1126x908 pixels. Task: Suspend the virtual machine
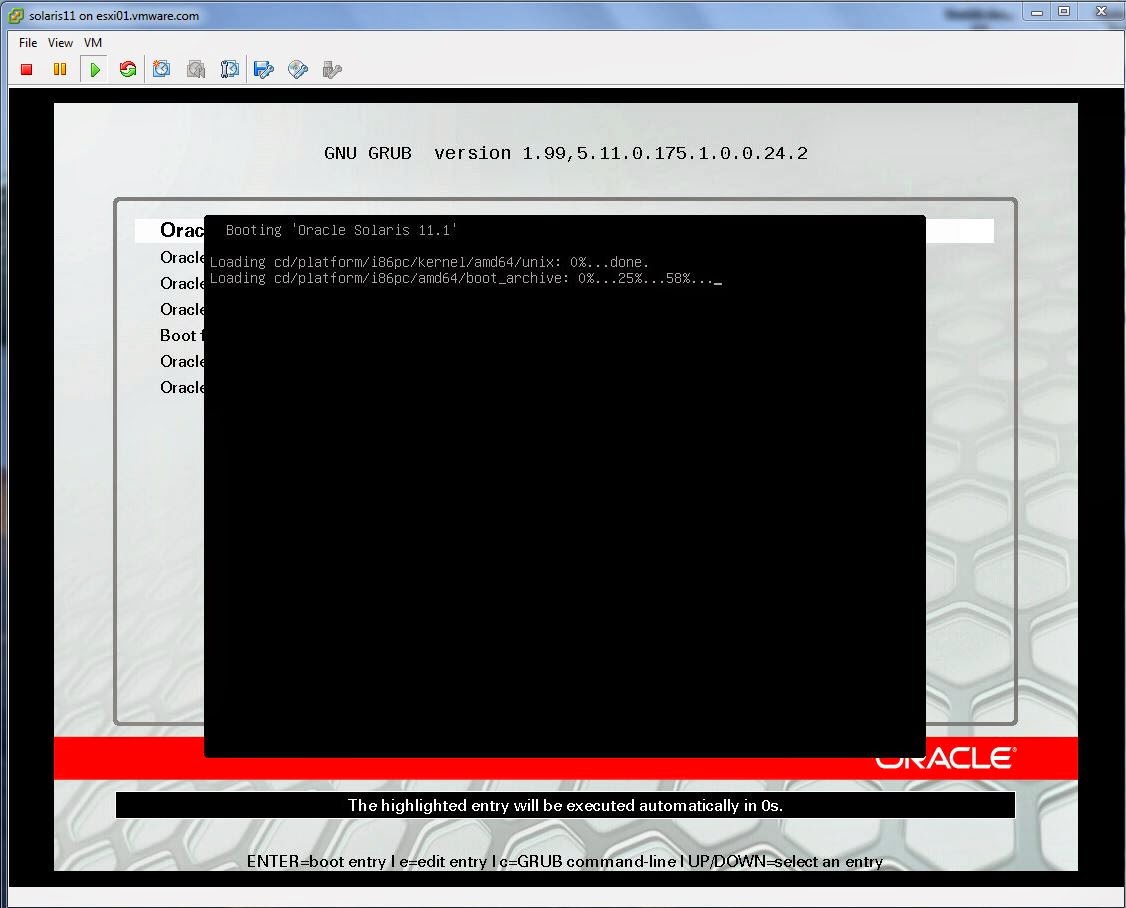[x=60, y=69]
